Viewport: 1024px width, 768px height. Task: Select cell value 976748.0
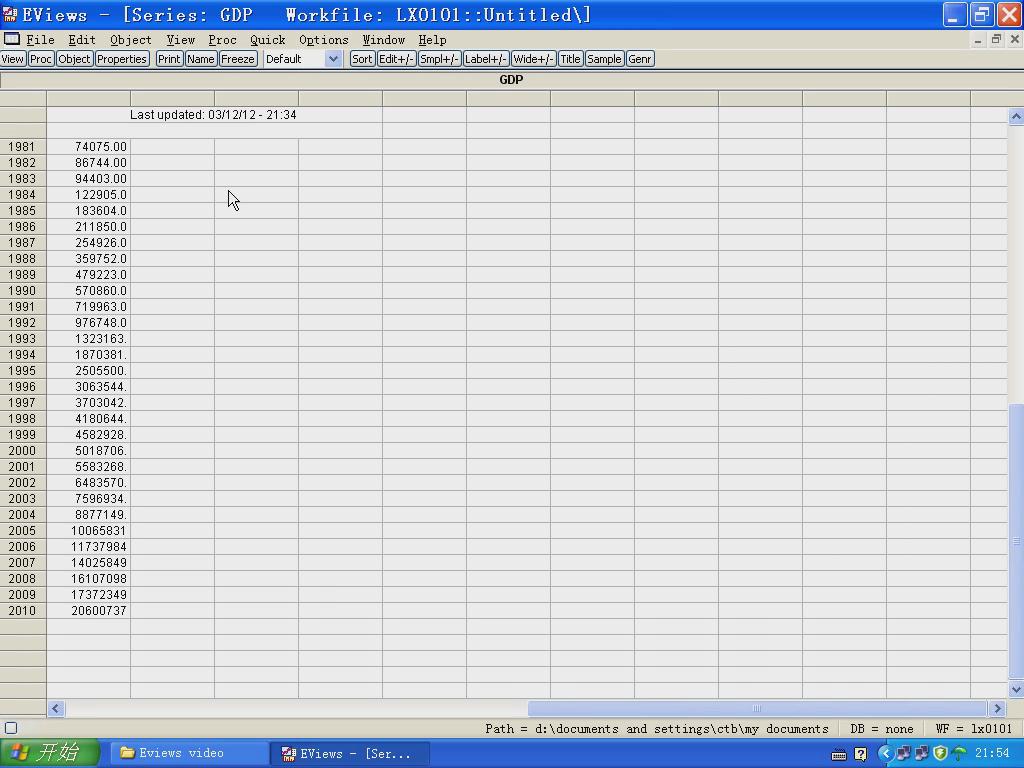(88, 323)
